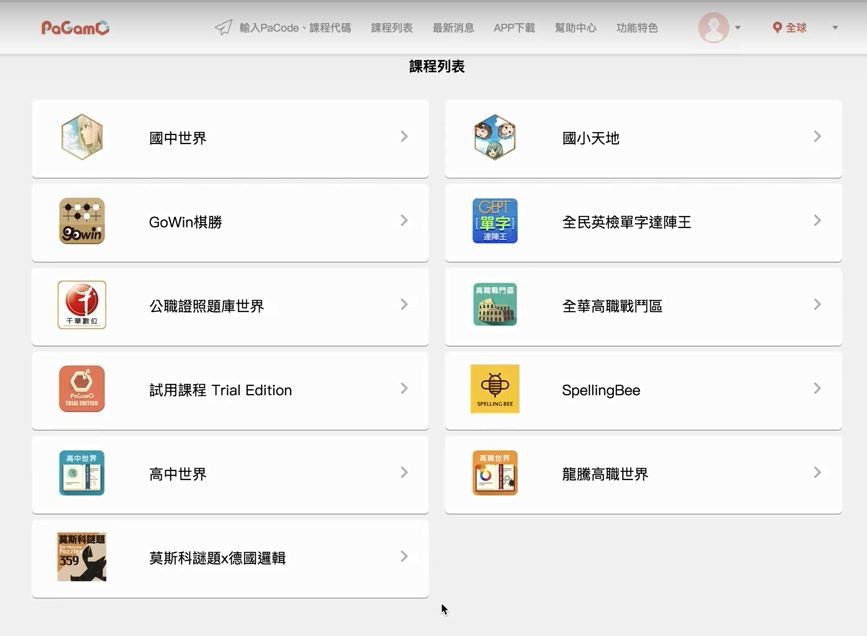
Task: Click the 國中世界 hexagon course icon
Action: coord(82,137)
